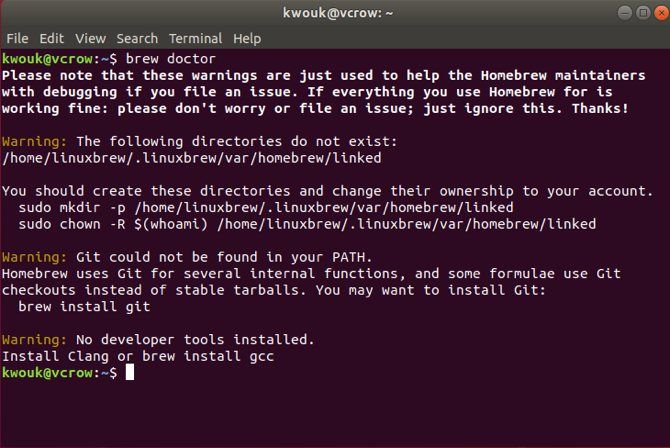
Task: Click the window title kwouk@vcrow: ~
Action: (335, 14)
